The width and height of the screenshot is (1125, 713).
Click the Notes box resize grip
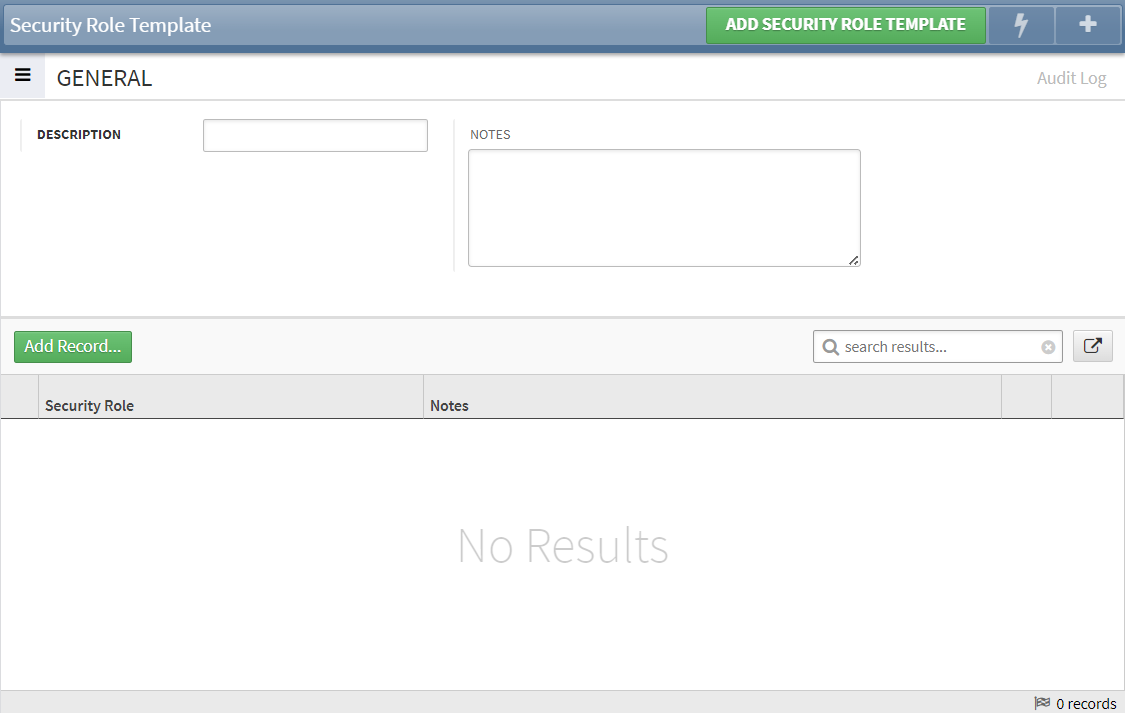click(x=853, y=261)
